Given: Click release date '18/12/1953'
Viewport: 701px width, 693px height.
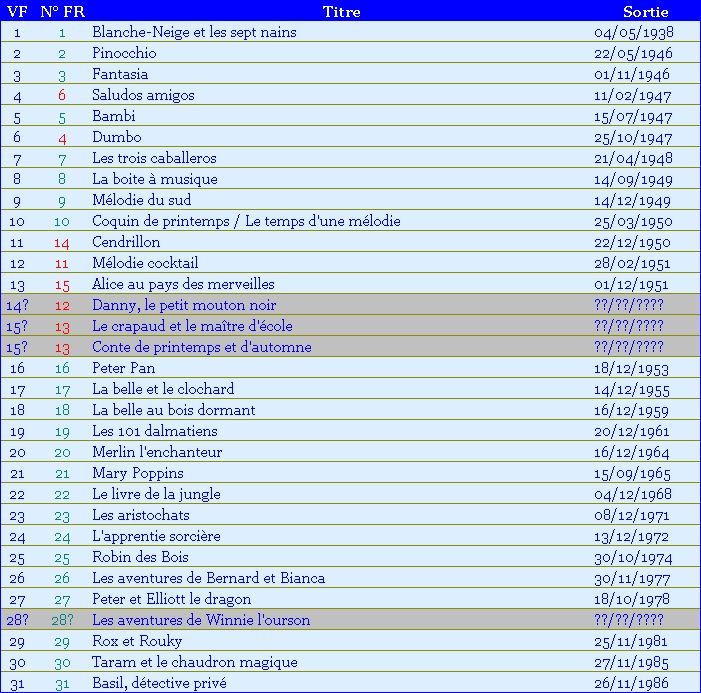Looking at the screenshot, I should 631,368.
